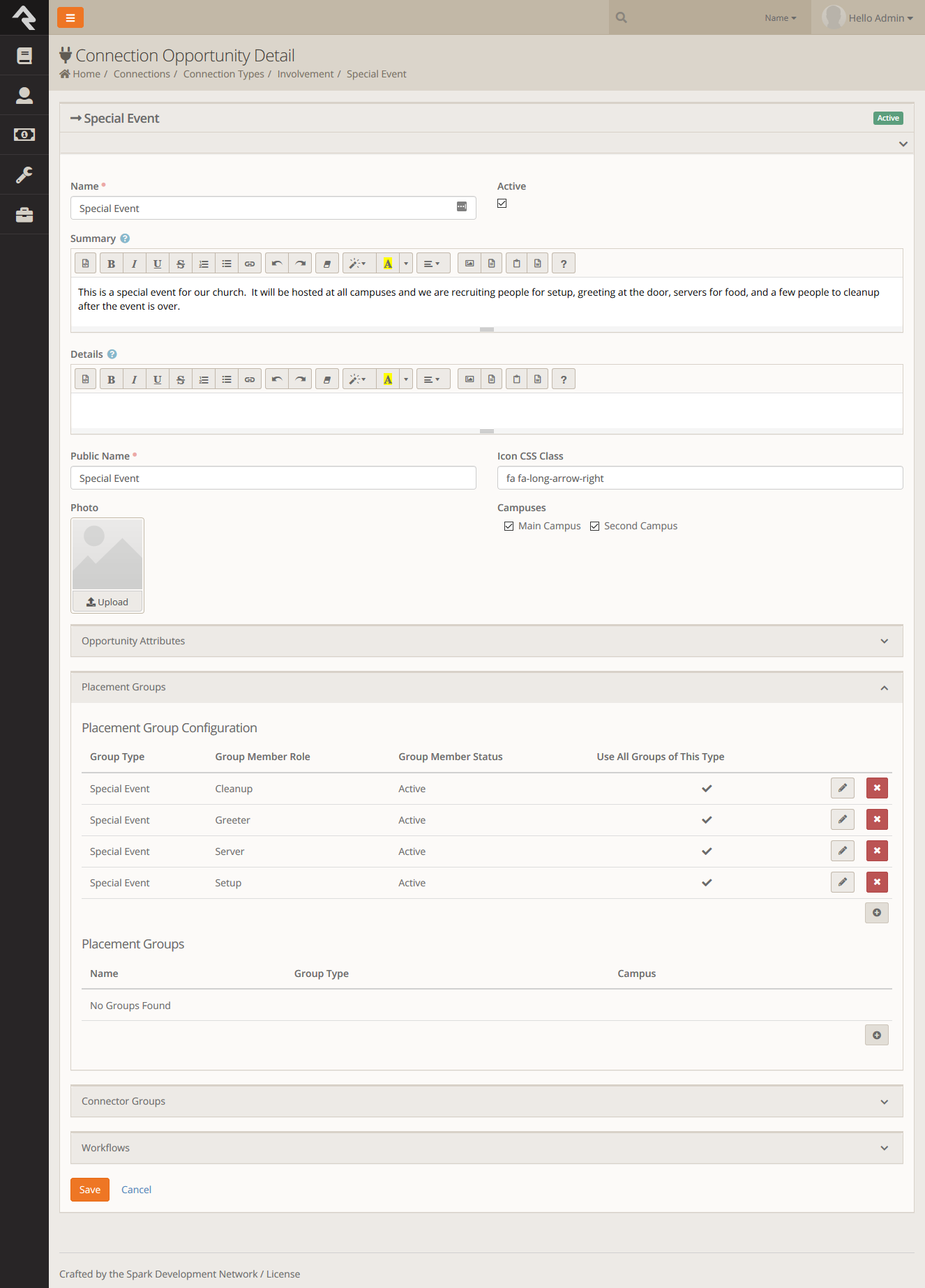
Task: Click Bold in the Summary editor toolbar
Action: 111,264
